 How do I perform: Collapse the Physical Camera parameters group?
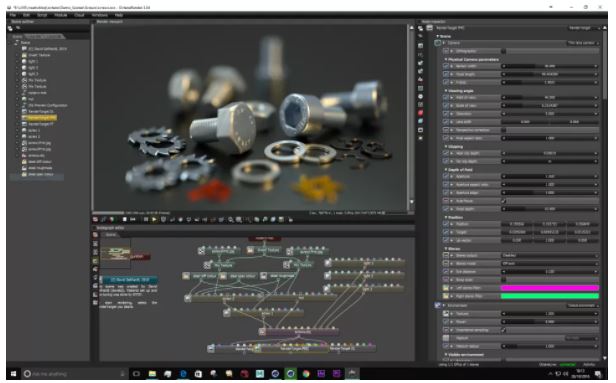click(446, 59)
